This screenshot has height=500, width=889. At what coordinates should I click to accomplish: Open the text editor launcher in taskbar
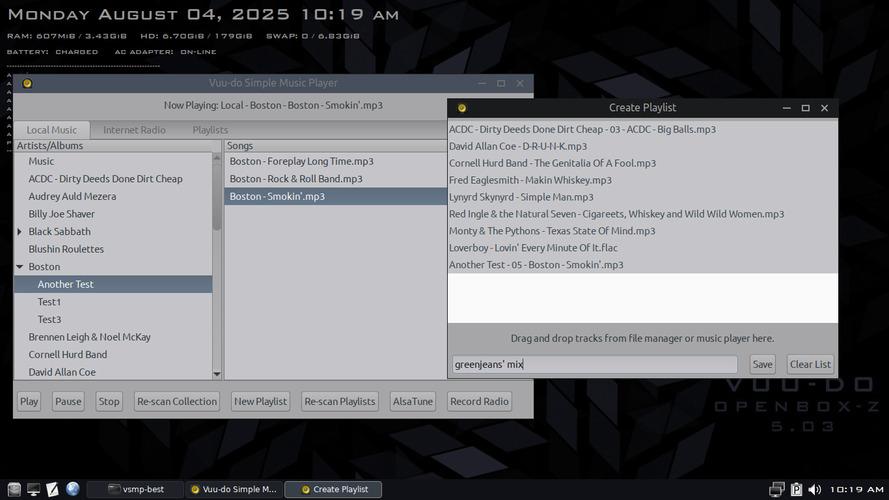tap(53, 489)
